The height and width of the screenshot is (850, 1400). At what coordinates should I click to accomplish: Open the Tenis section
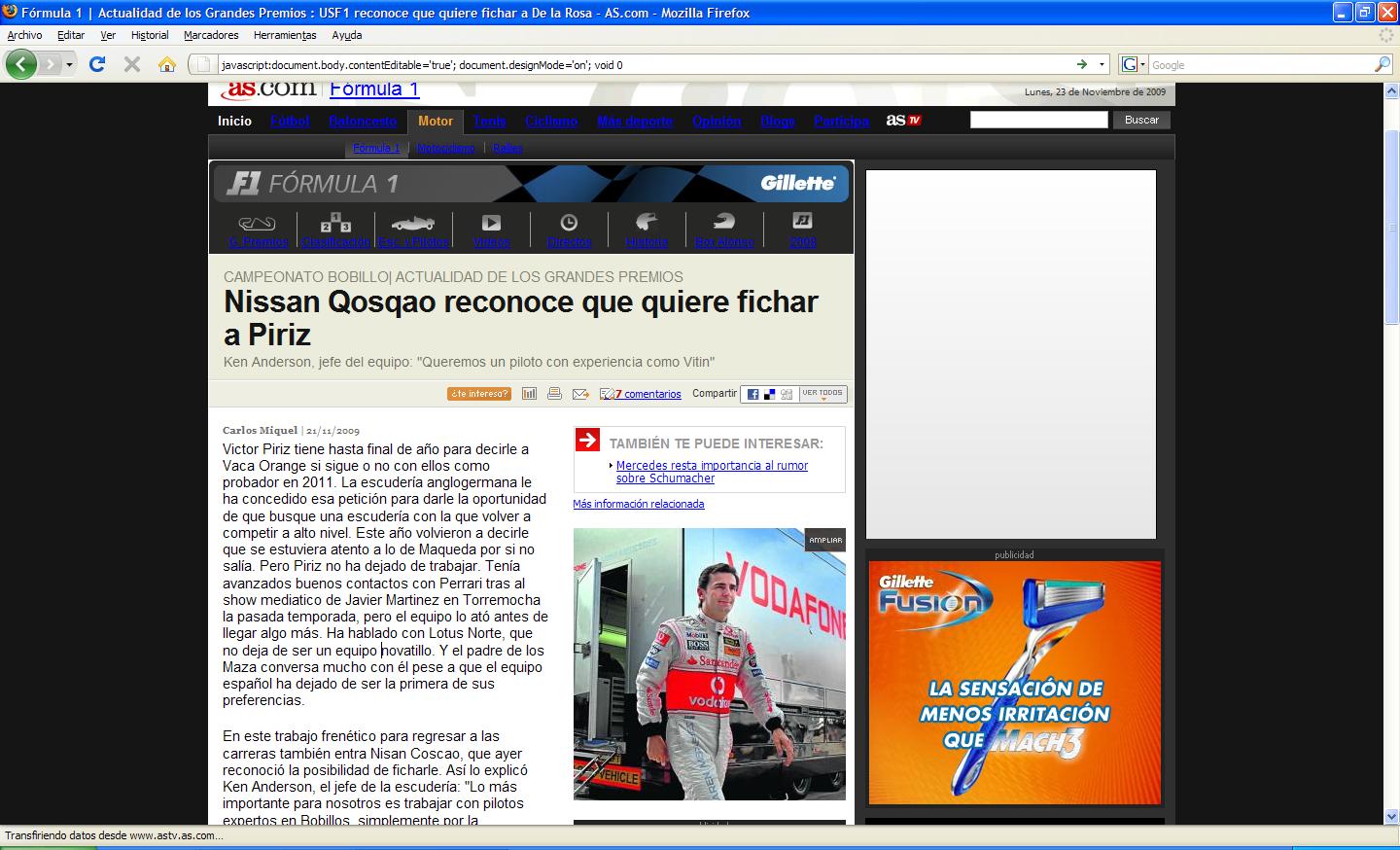point(490,121)
